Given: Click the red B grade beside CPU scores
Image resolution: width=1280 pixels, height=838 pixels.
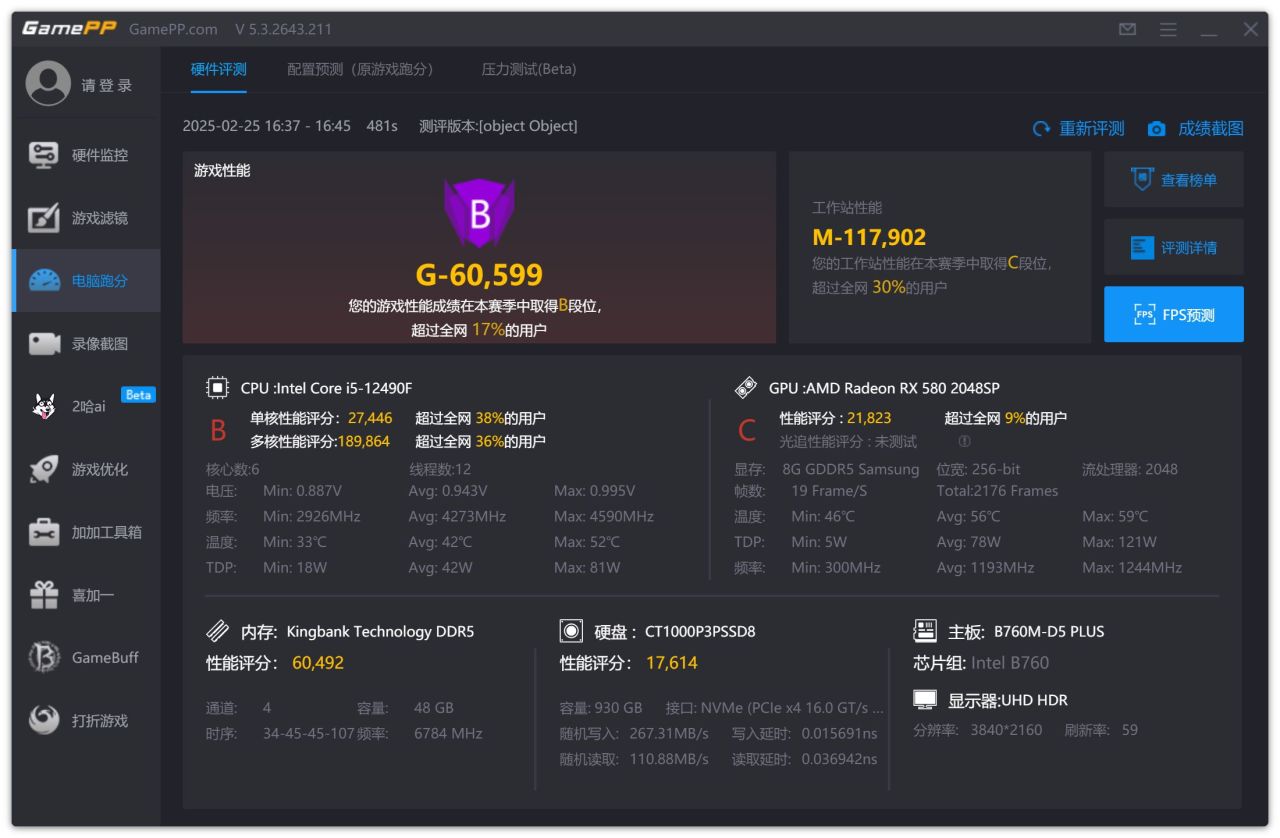Looking at the screenshot, I should tap(218, 430).
